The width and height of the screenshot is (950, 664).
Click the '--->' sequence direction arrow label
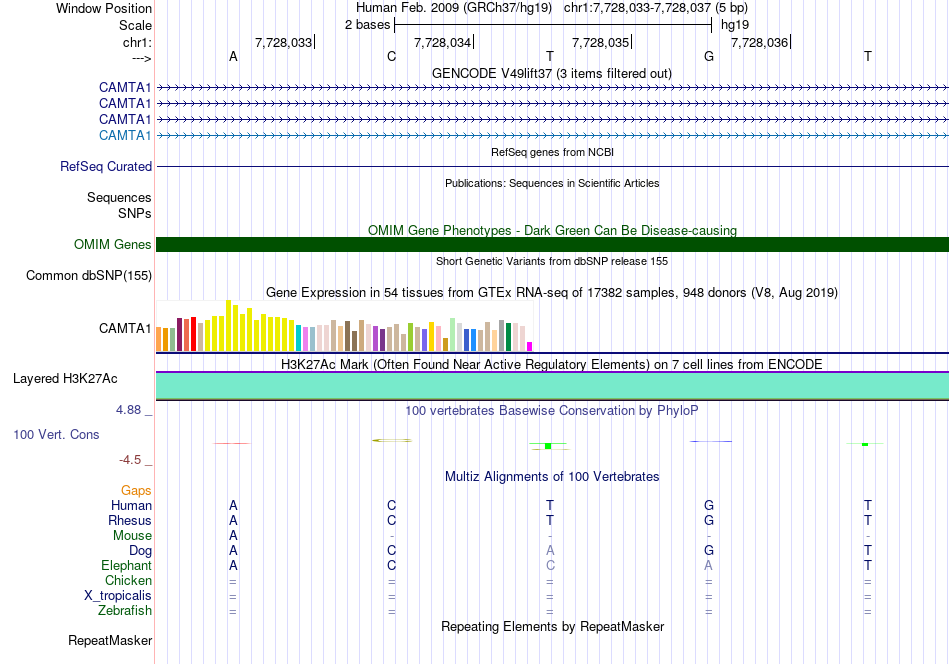pos(141,58)
